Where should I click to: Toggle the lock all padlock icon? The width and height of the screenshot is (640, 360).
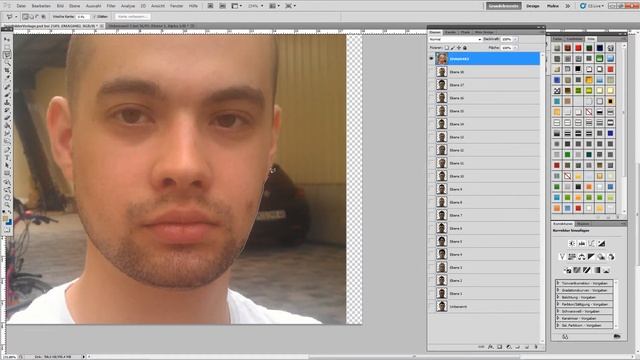465,48
